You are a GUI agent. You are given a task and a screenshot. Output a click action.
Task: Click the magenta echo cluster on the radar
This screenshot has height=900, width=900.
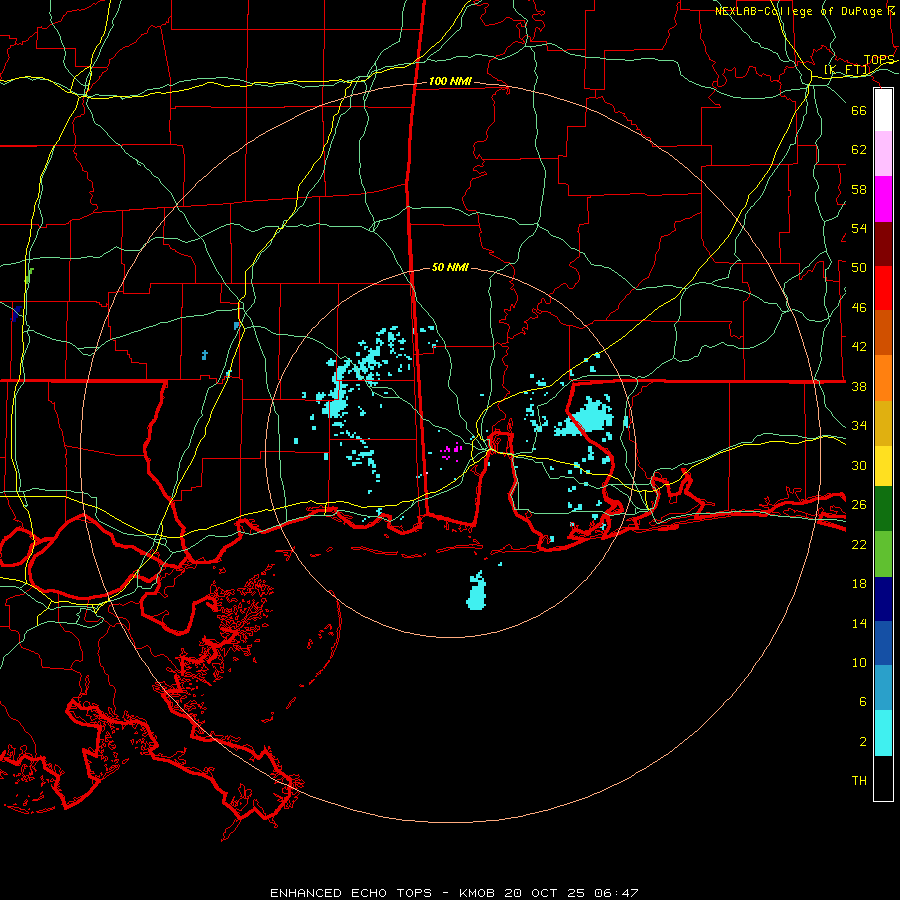click(451, 452)
